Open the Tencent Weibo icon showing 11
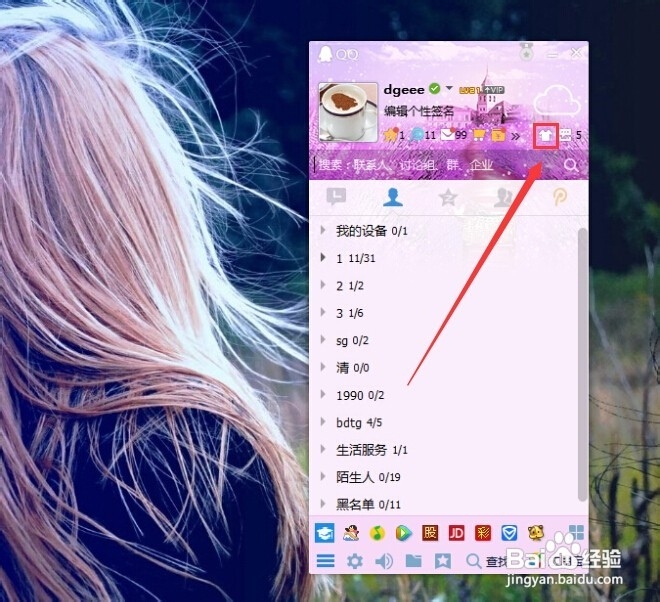Screen dimensions: 660x602 click(417, 135)
